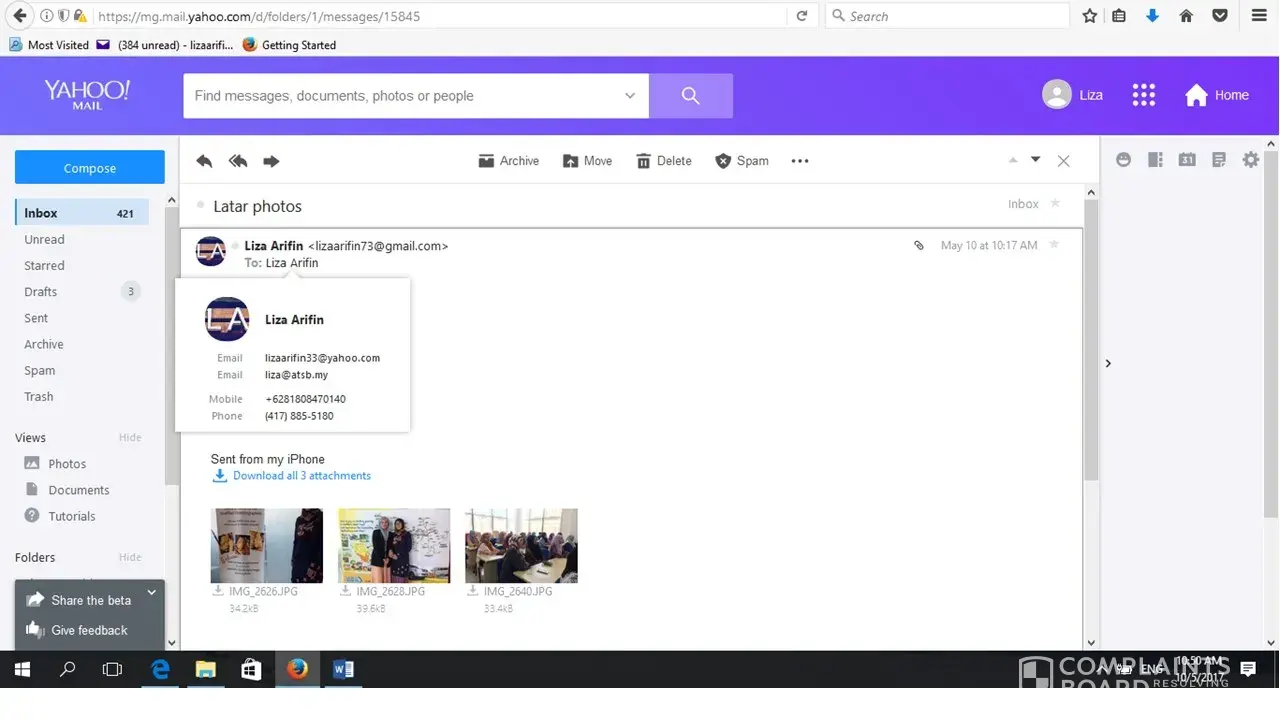Open the Settings gear icon
Screen dimensions: 1280x720
point(1250,160)
